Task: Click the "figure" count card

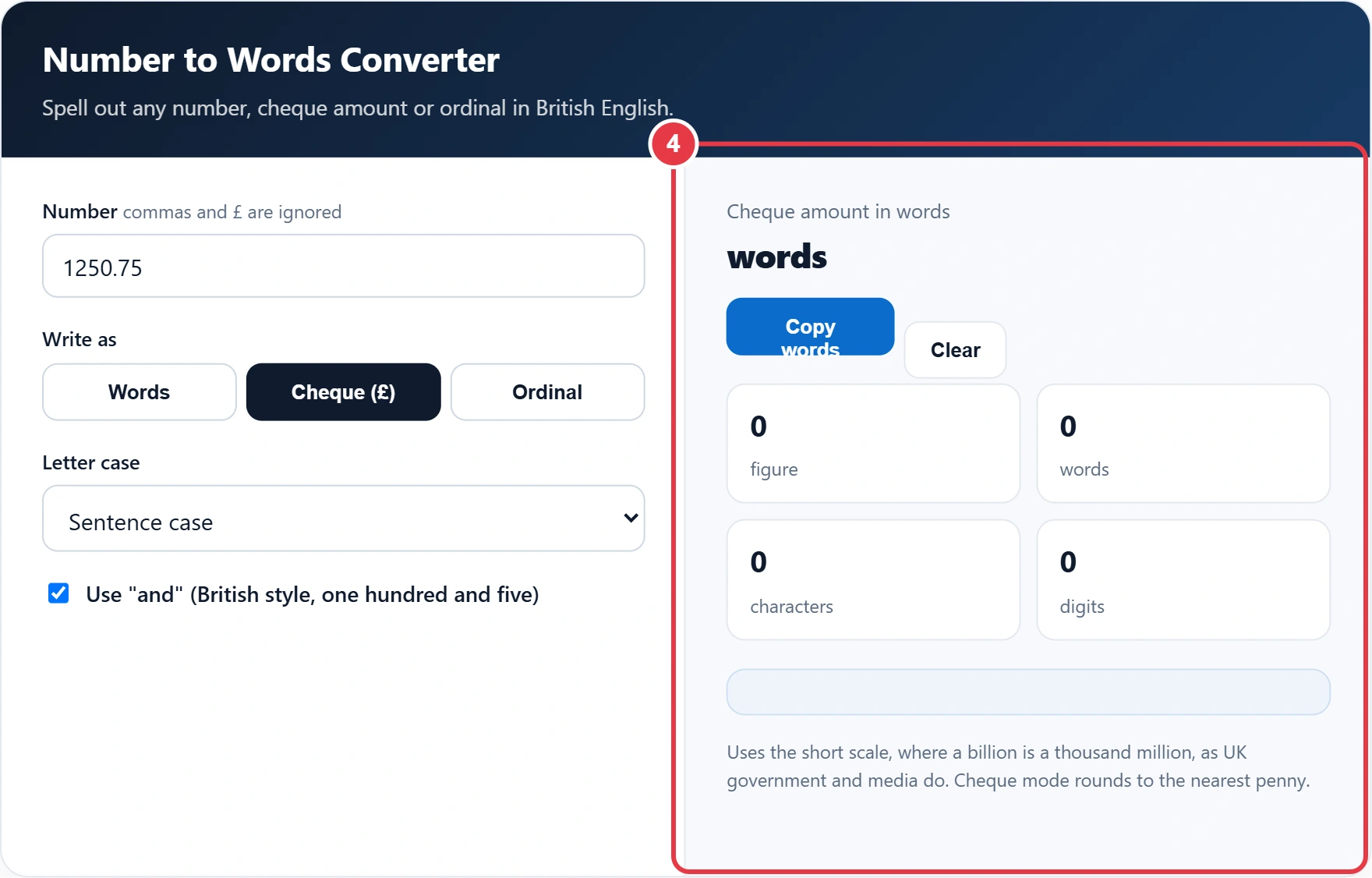Action: point(873,444)
